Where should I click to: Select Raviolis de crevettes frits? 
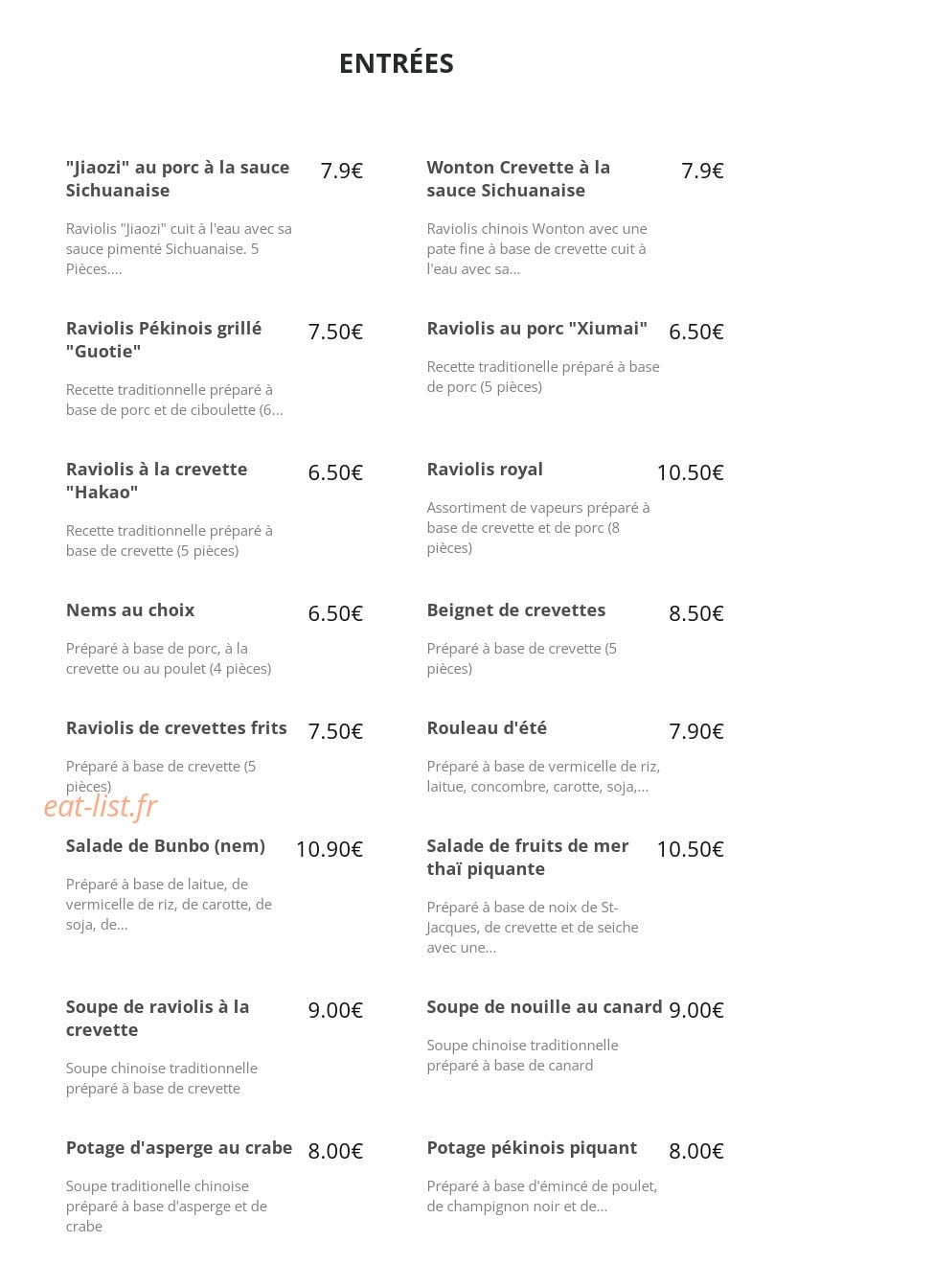176,727
